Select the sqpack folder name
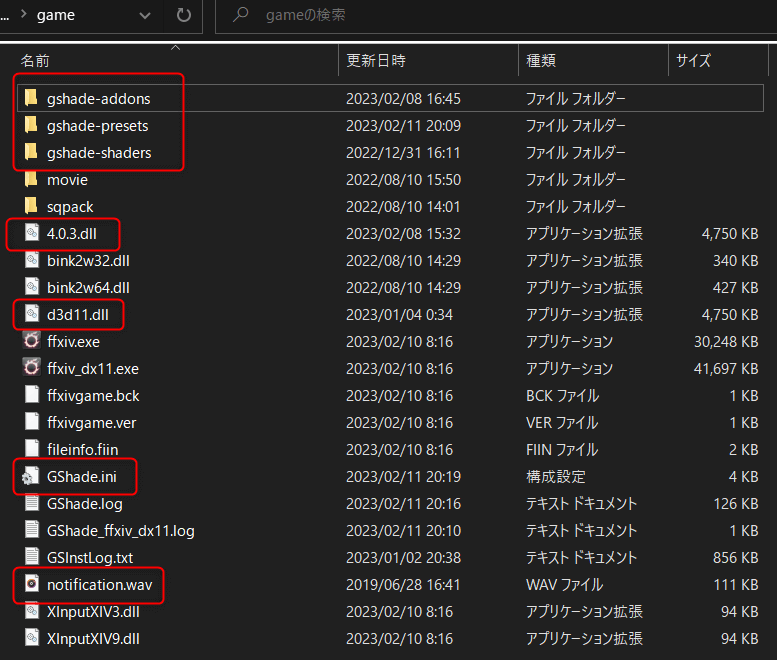 tap(70, 207)
